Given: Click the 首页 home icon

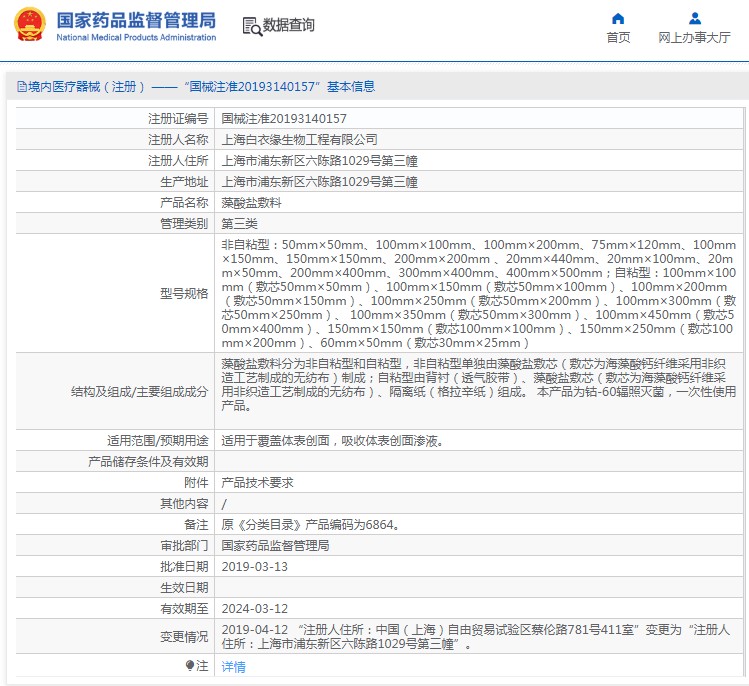Looking at the screenshot, I should pos(618,19).
